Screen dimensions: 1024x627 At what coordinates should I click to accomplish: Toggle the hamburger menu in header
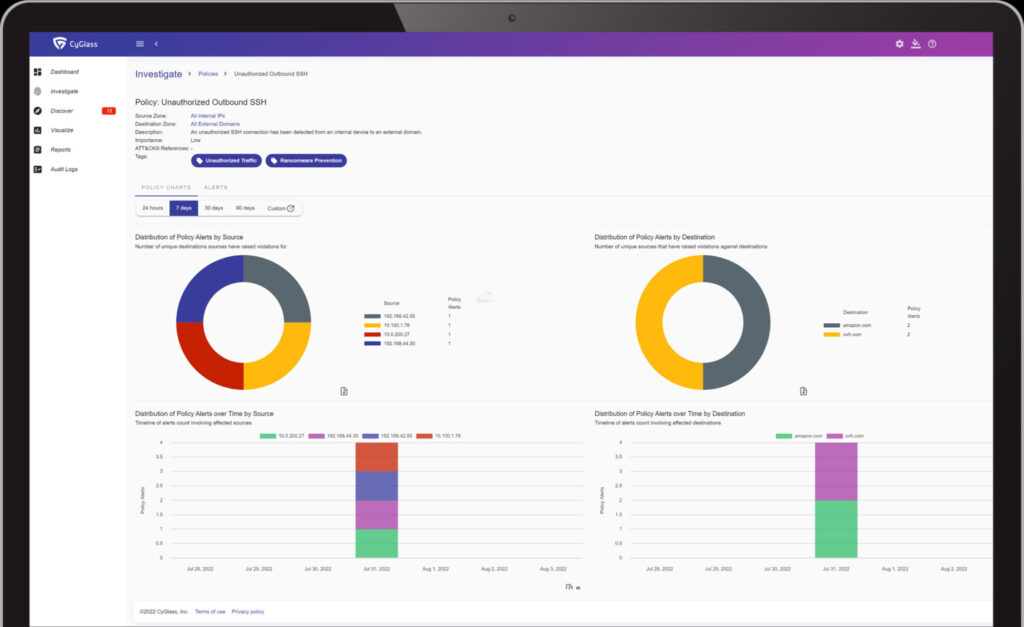(x=140, y=44)
